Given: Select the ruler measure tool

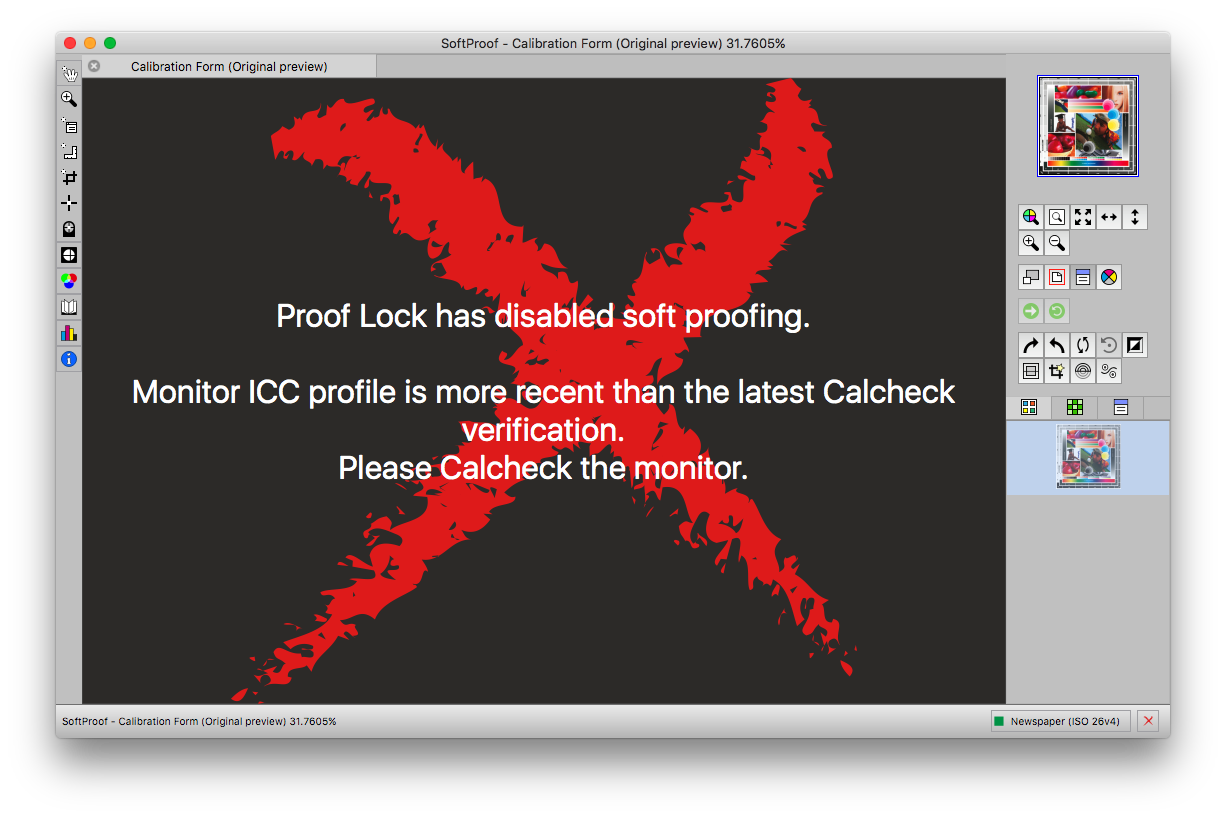Looking at the screenshot, I should click(69, 151).
